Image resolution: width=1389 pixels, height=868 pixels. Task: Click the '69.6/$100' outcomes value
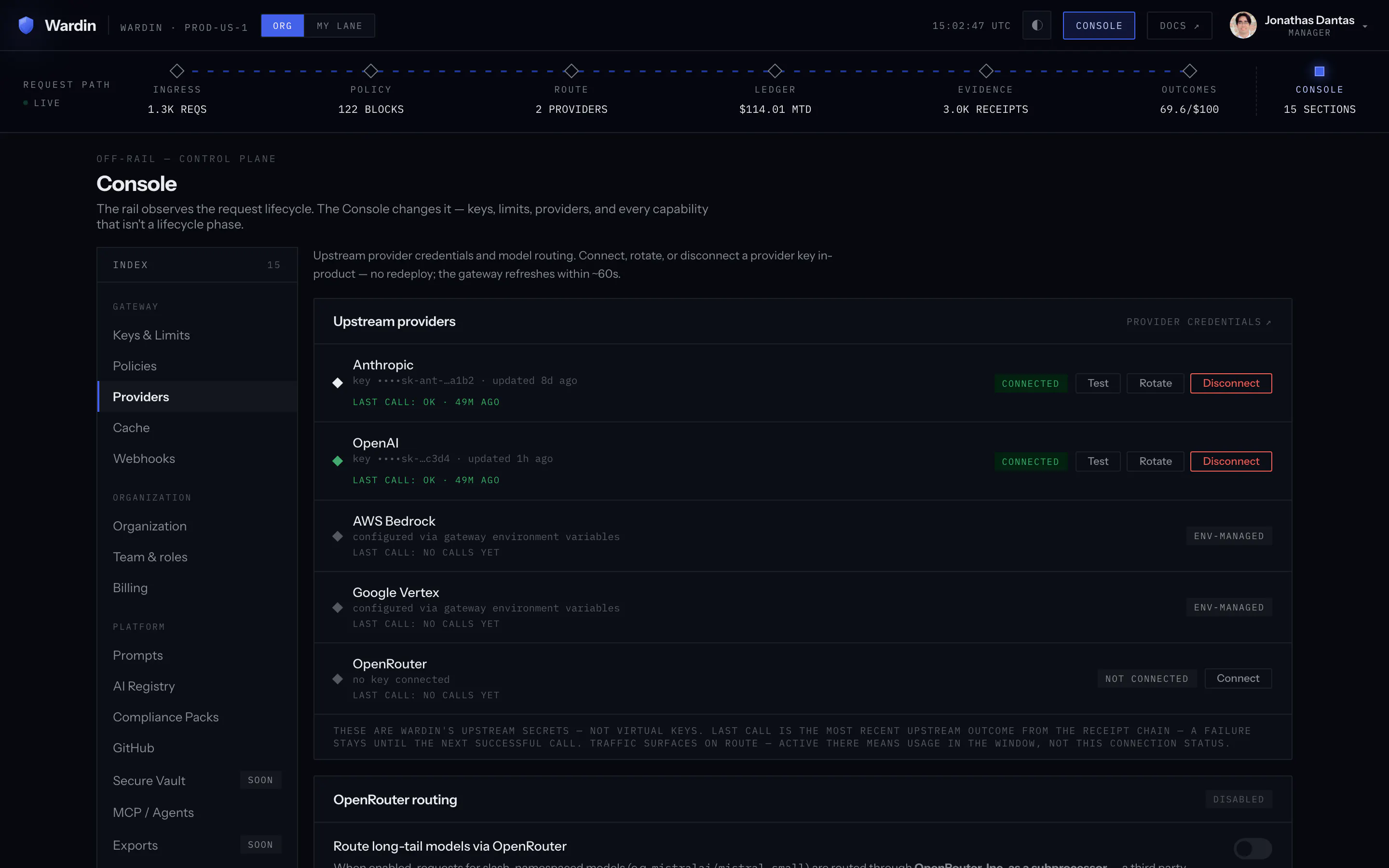1189,109
